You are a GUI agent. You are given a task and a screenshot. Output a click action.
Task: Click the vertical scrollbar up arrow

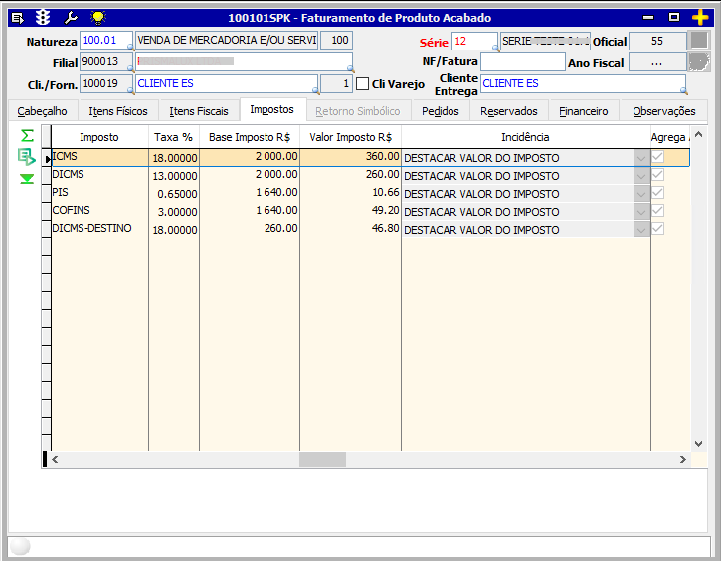(x=698, y=134)
